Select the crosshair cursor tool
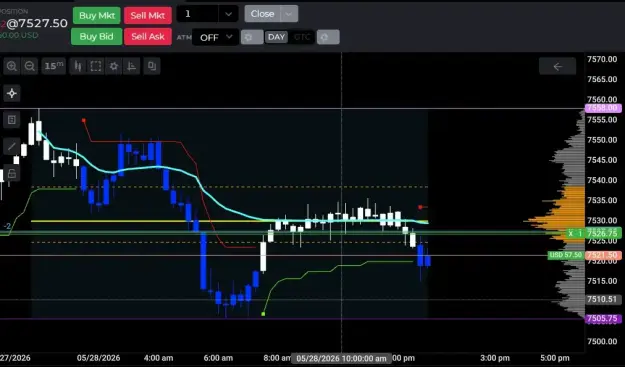The width and height of the screenshot is (625, 367). (12, 93)
